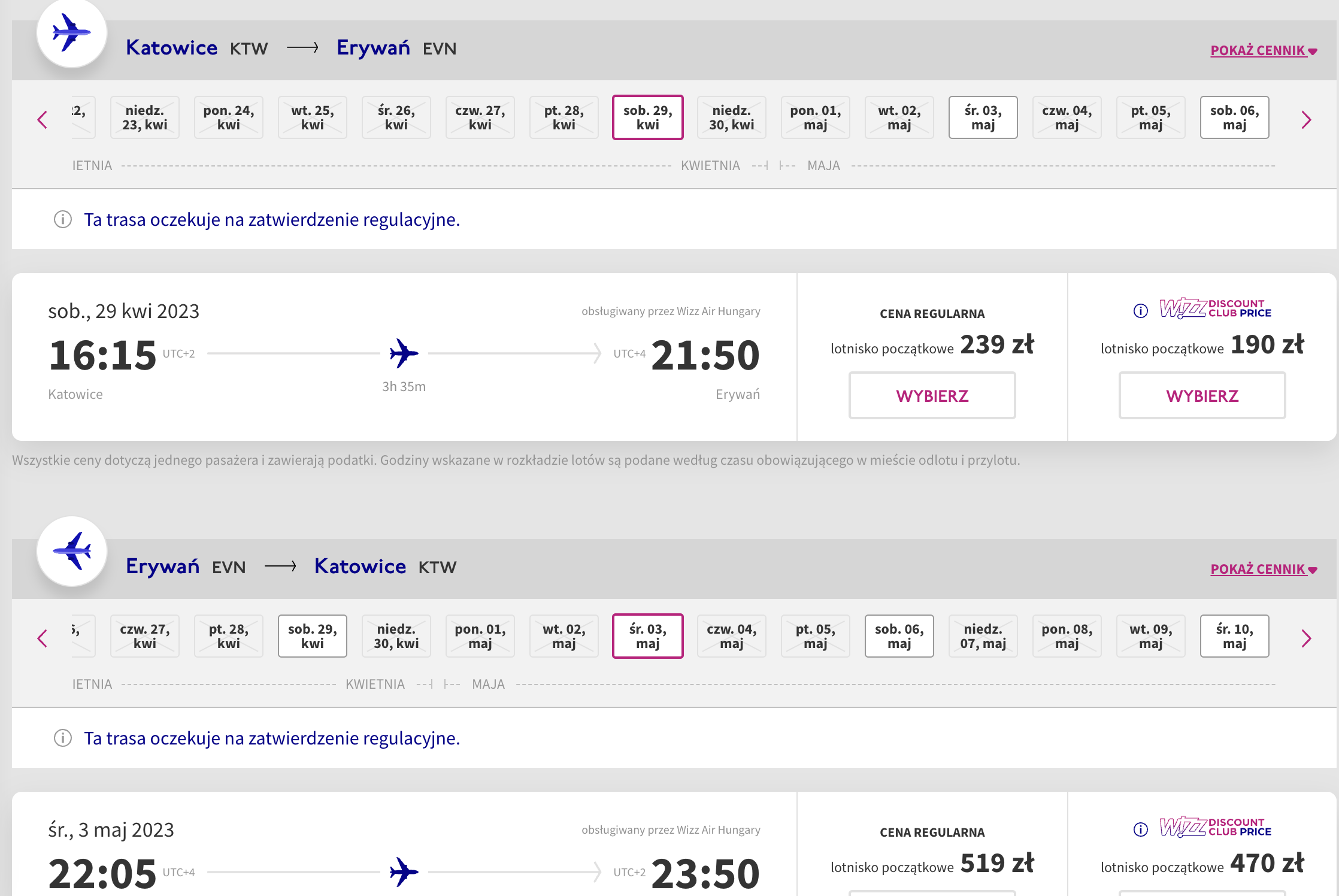Choose the 239 zł regular fare WYBIERZ button
Screen dimensions: 1339x896
932,395
